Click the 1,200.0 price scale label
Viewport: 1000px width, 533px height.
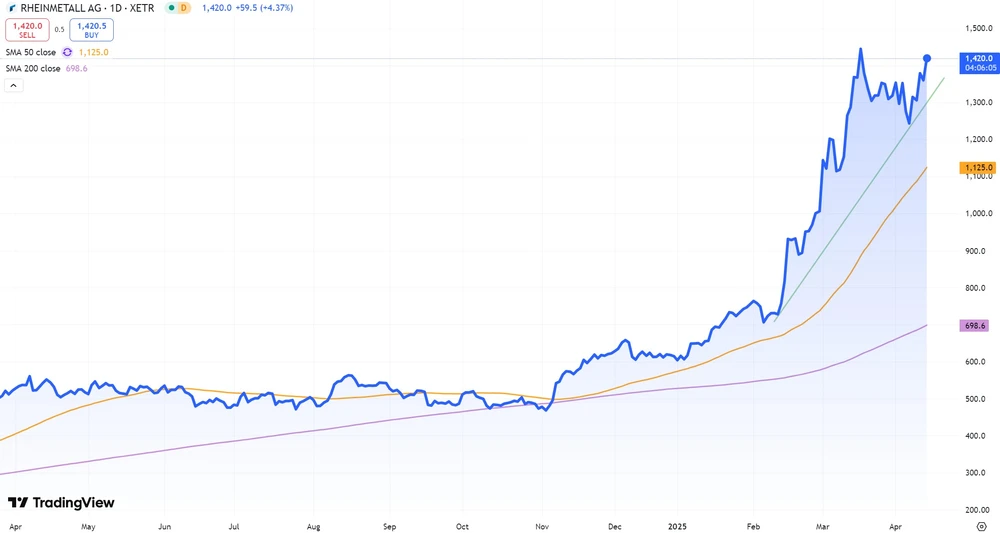click(x=979, y=139)
